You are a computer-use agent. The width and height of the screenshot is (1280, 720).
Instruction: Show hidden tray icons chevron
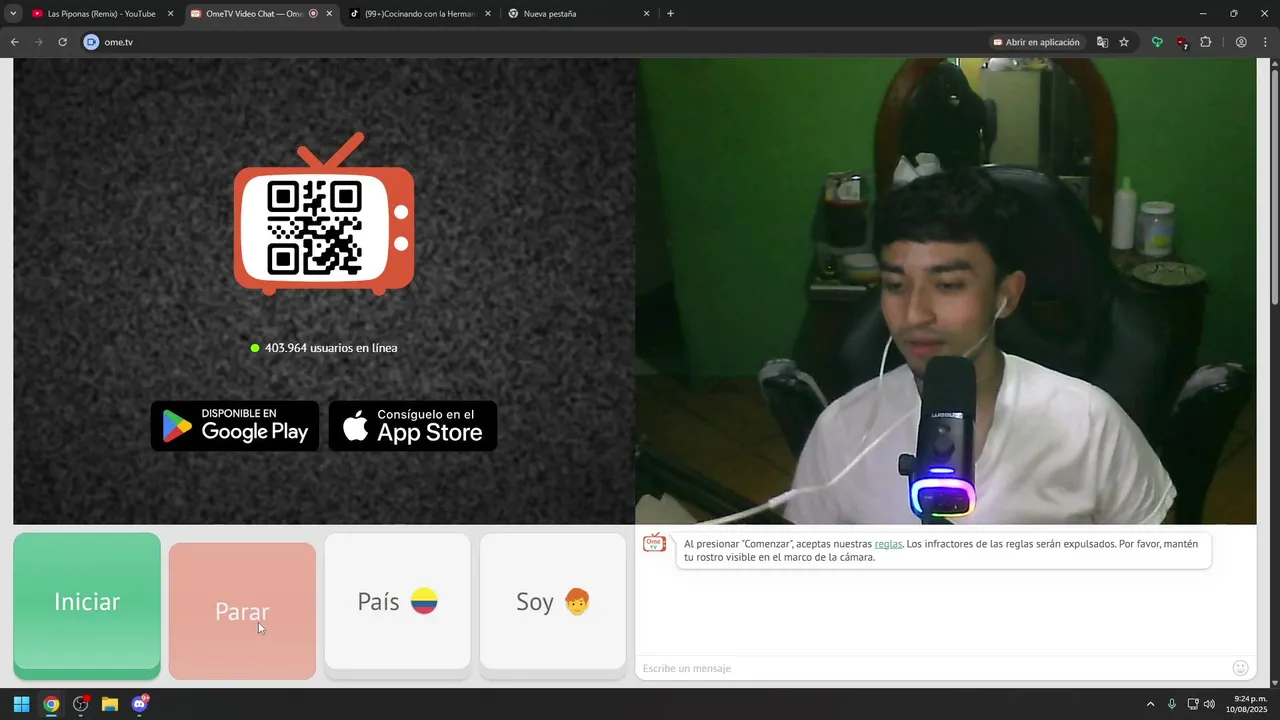pyautogui.click(x=1150, y=704)
